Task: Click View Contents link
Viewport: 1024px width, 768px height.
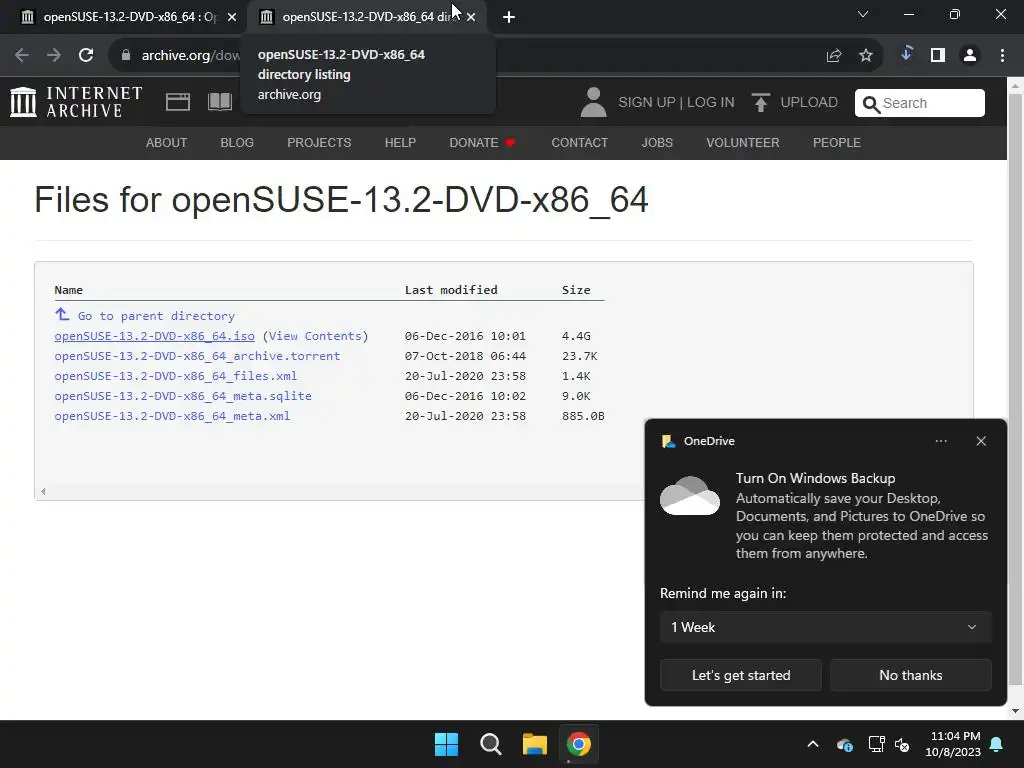Action: (315, 336)
